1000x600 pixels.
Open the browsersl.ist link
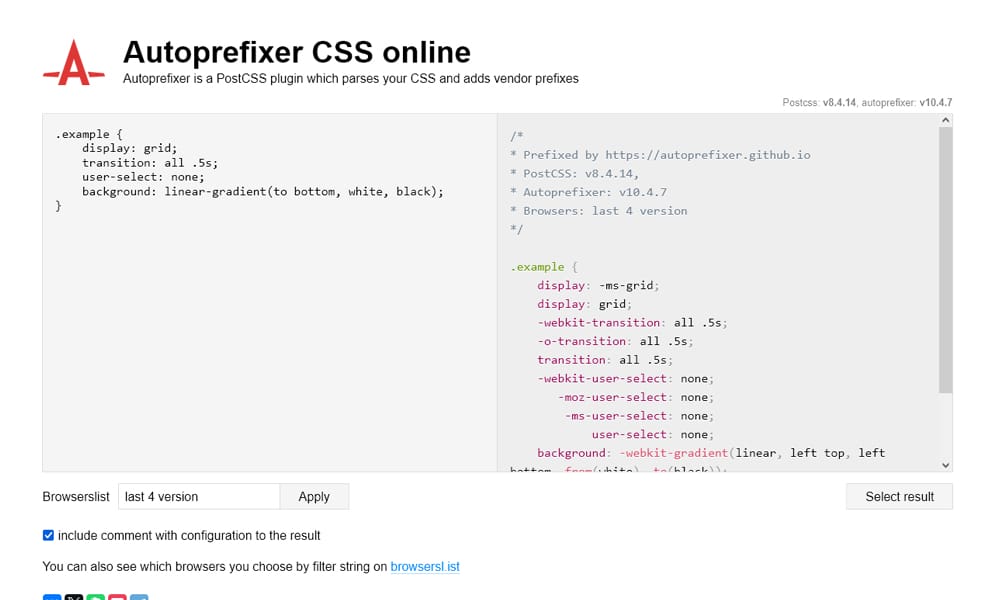[425, 566]
